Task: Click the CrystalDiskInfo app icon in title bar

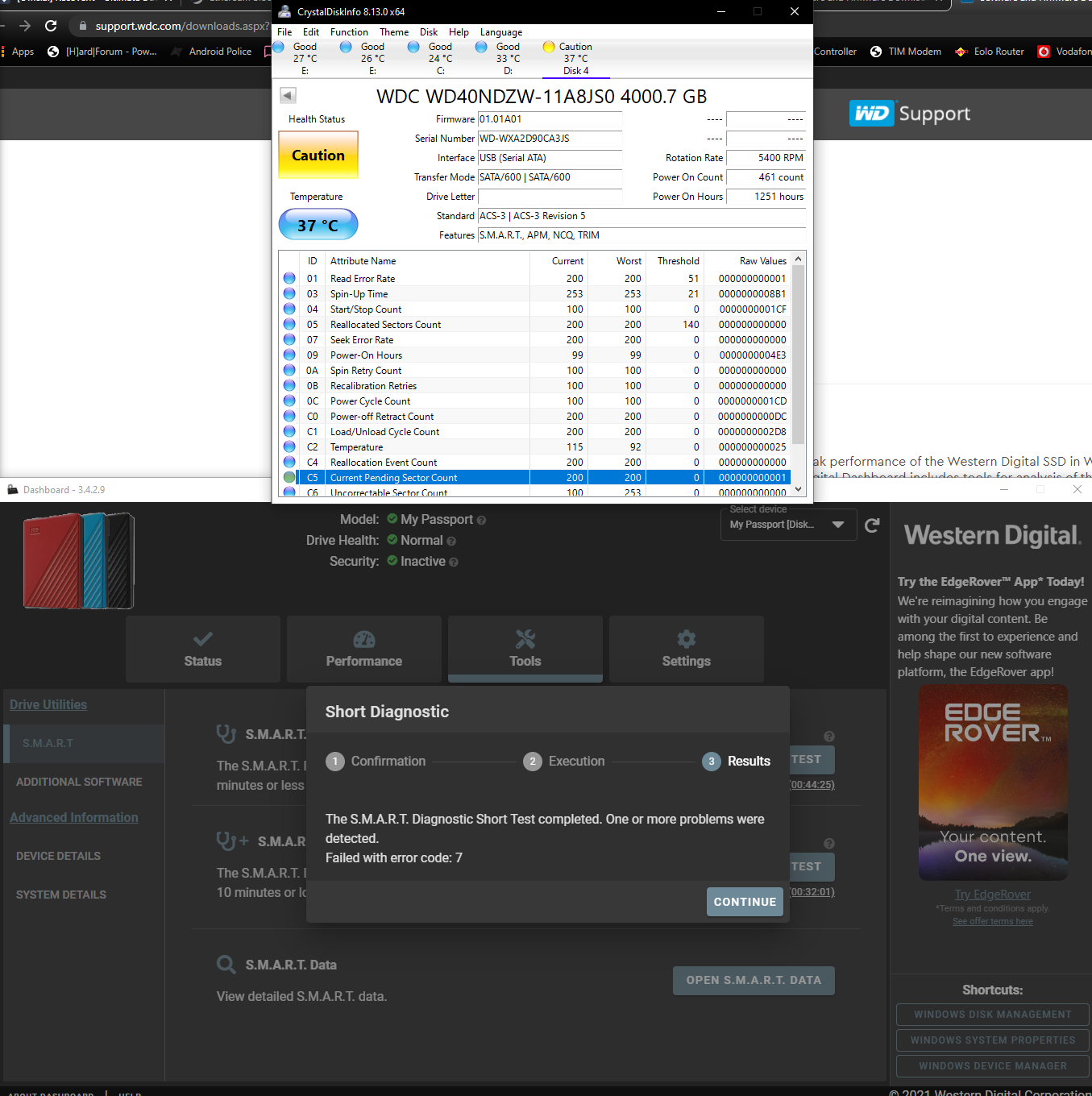Action: [x=284, y=11]
